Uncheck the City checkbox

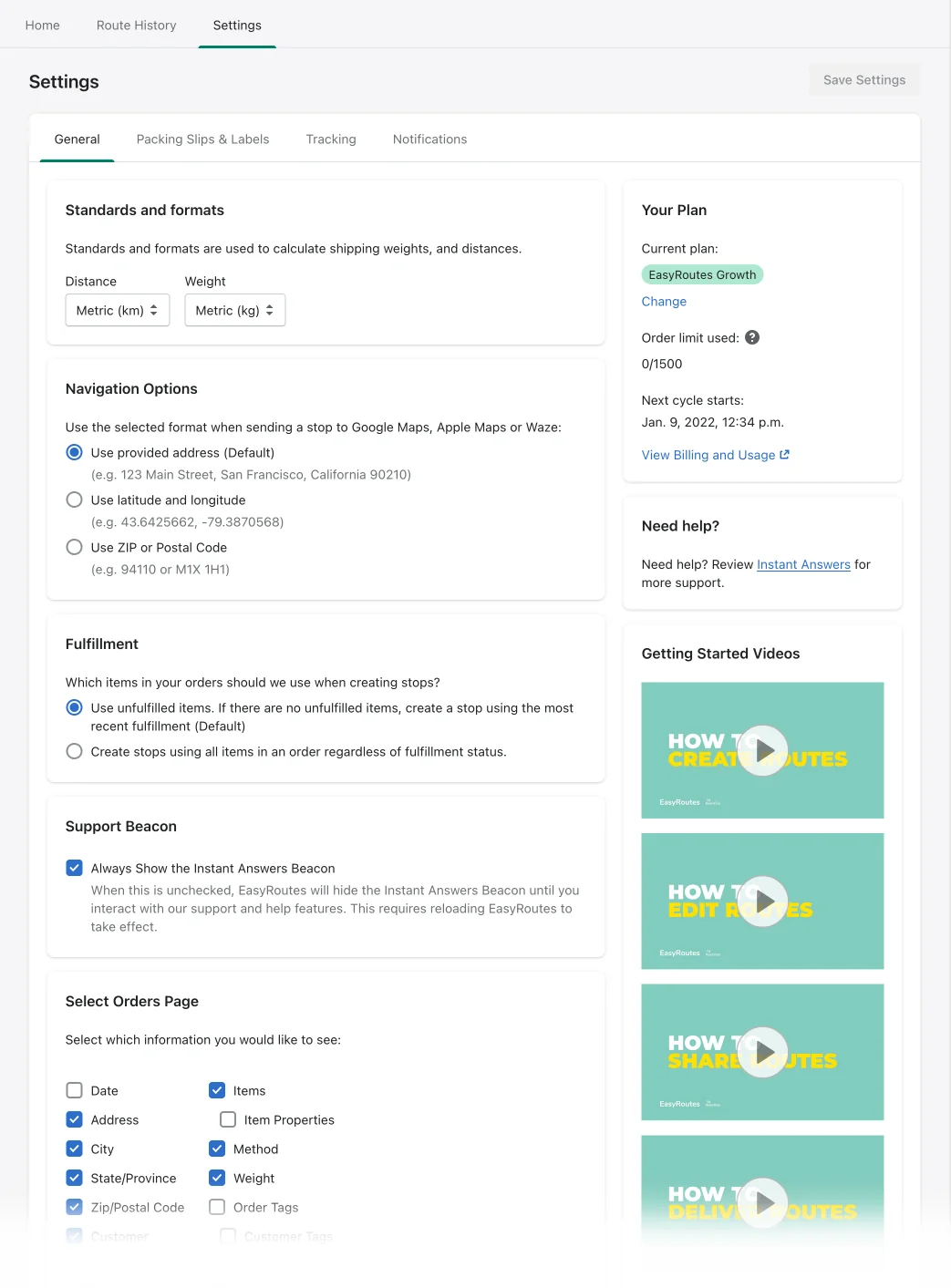(75, 1149)
